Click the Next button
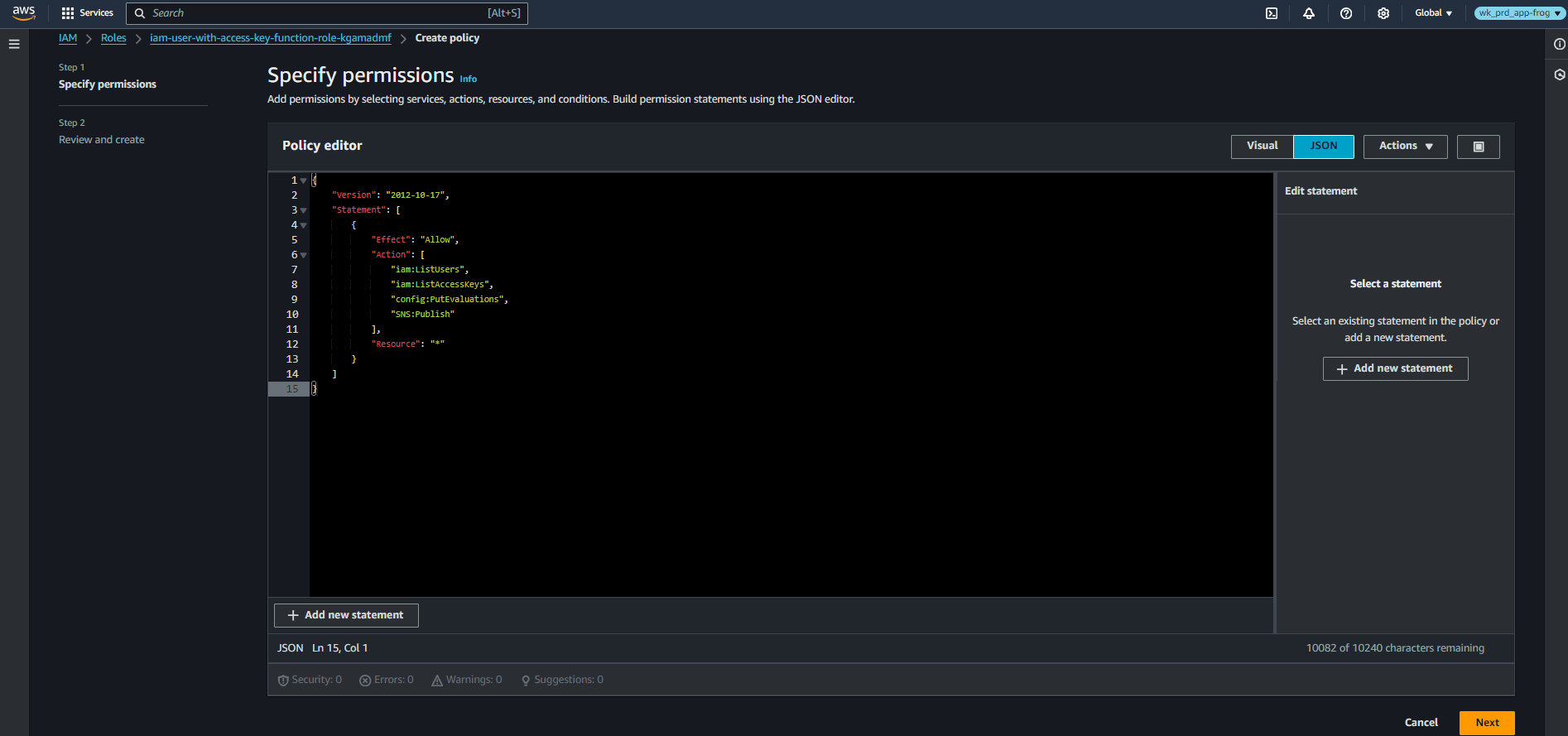Image resolution: width=1568 pixels, height=736 pixels. pyautogui.click(x=1487, y=723)
